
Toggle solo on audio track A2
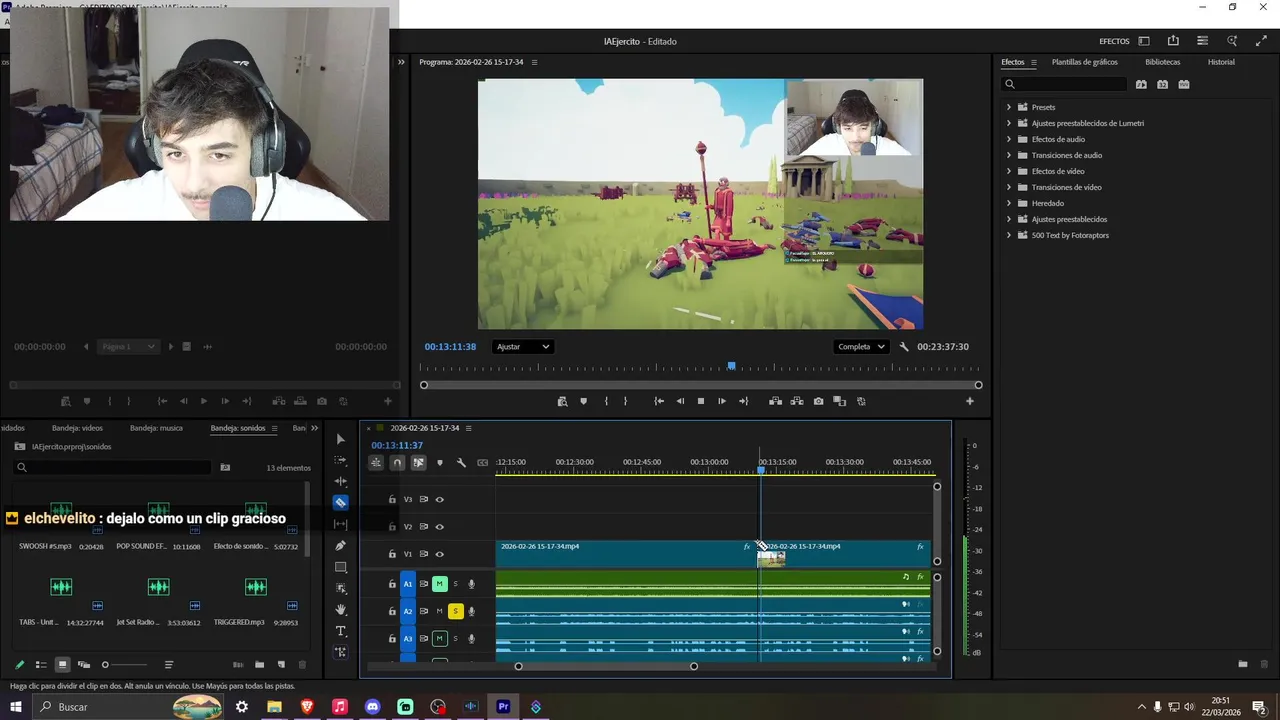pos(455,611)
